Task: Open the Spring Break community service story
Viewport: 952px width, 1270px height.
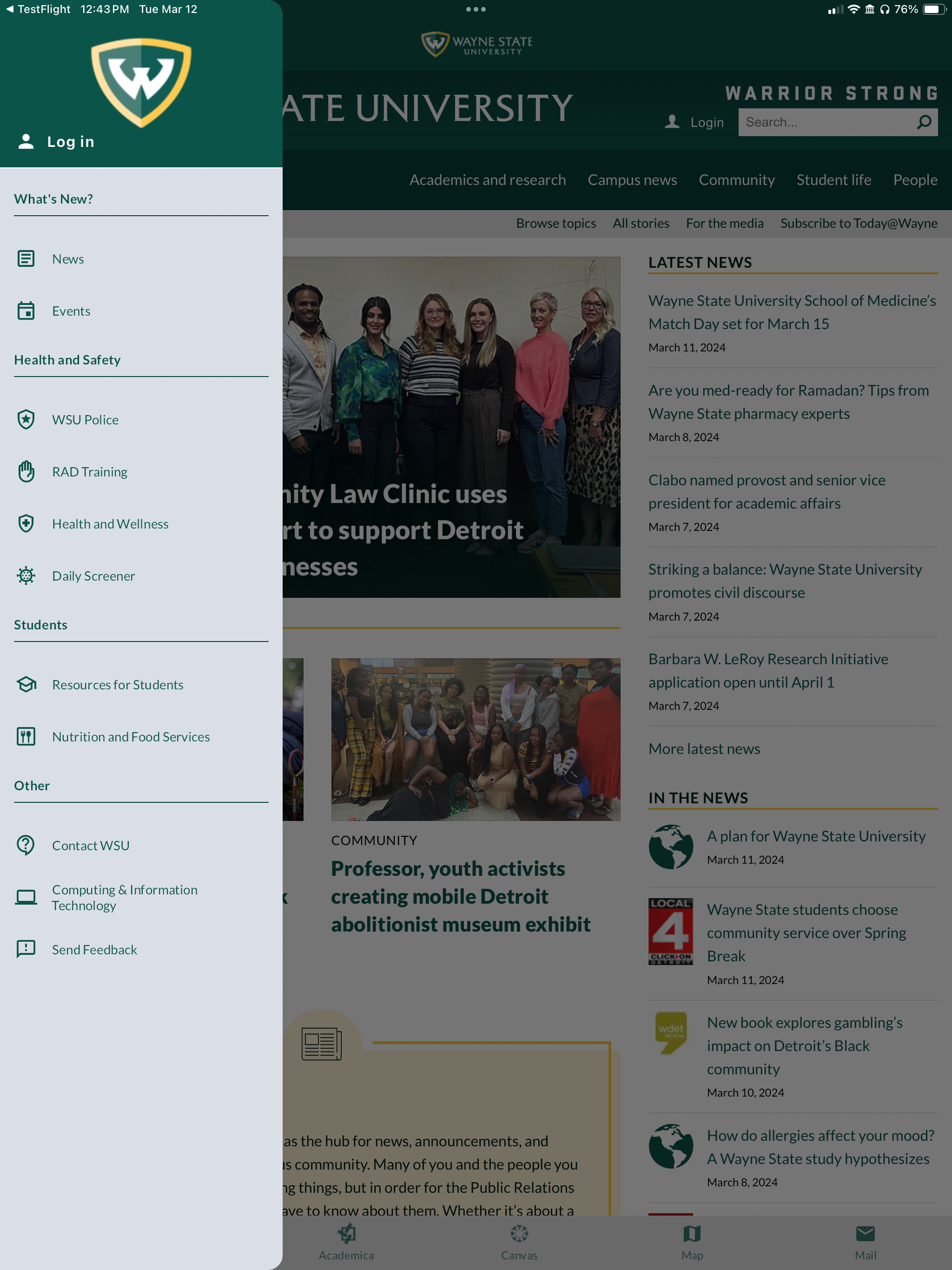Action: click(806, 933)
